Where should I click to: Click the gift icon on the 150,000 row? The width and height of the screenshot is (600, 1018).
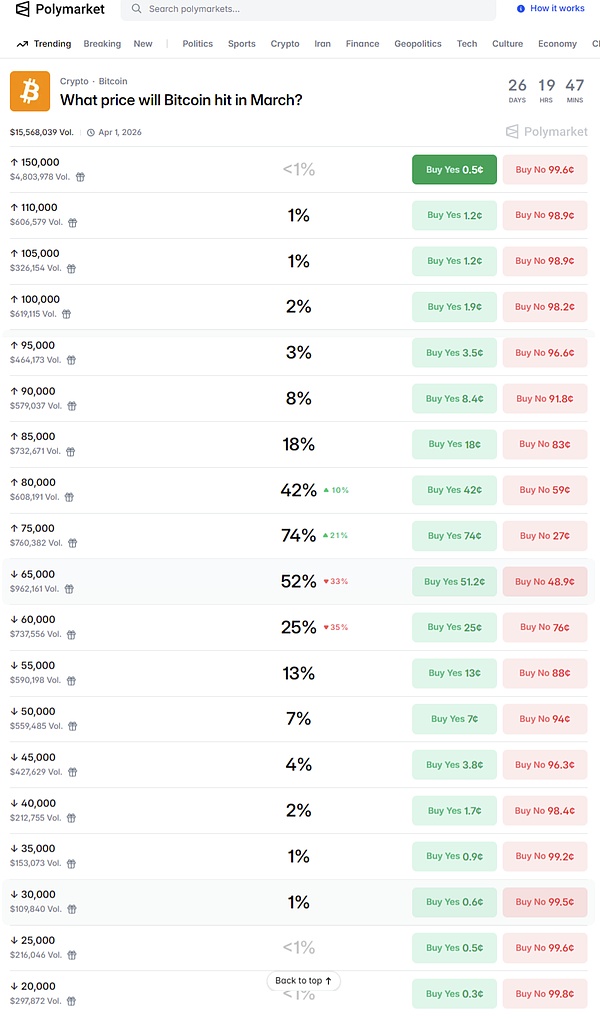tap(80, 177)
